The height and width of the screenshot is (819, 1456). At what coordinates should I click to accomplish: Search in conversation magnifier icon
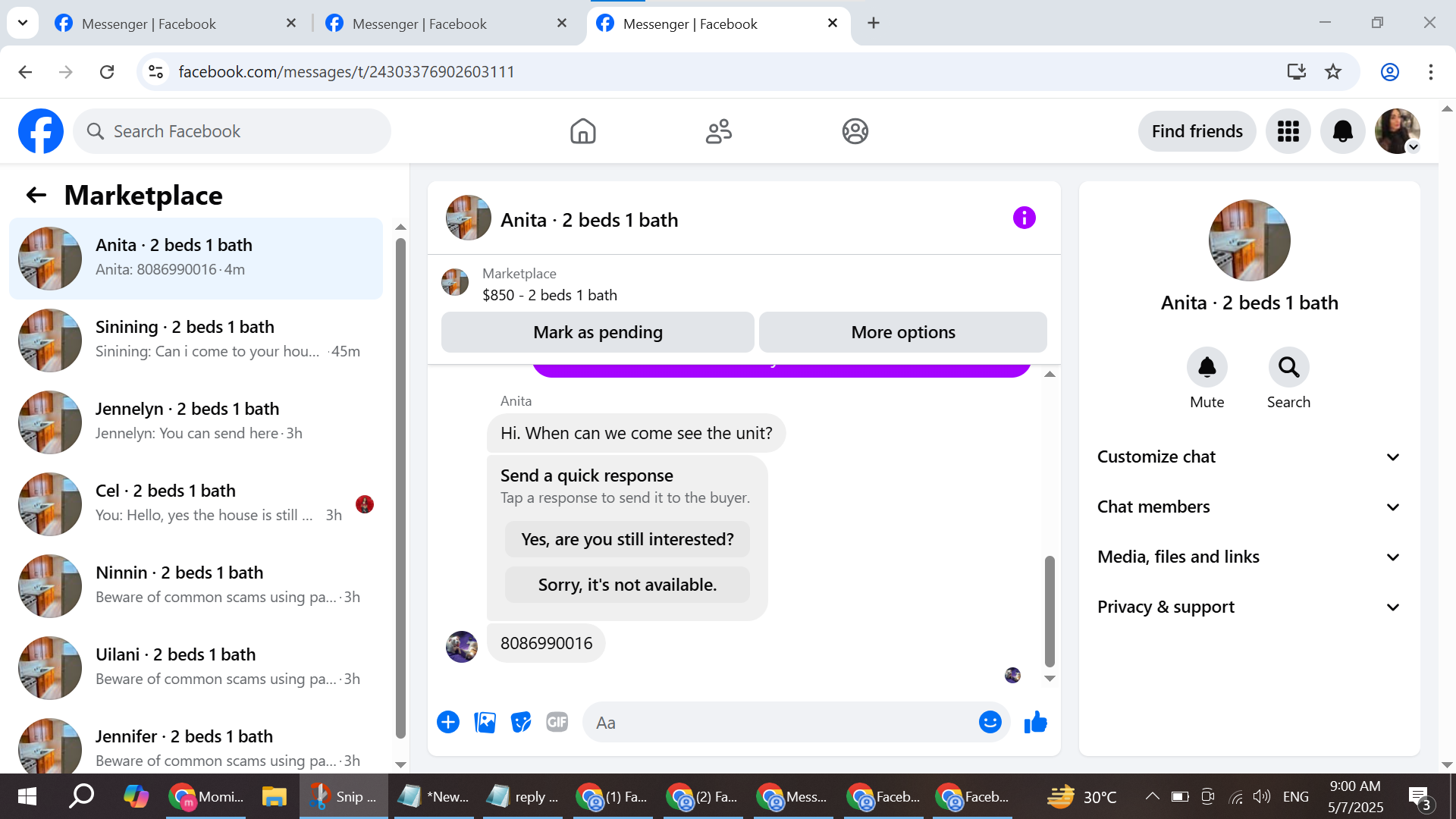coord(1288,368)
